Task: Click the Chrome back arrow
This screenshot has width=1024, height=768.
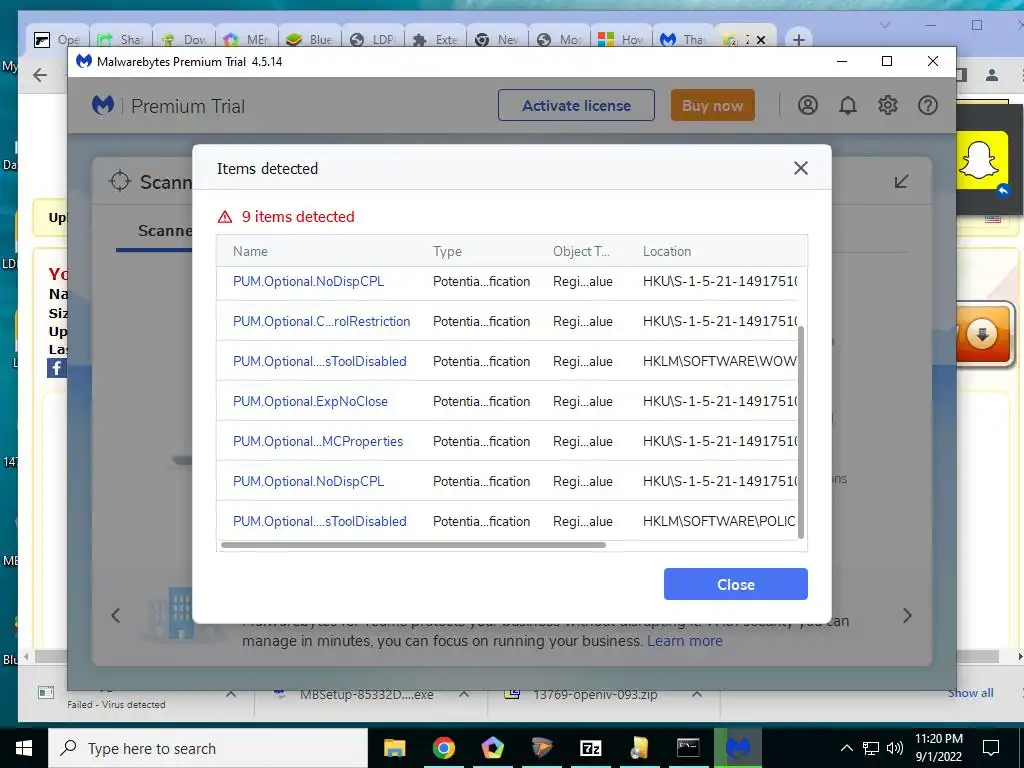Action: (x=40, y=75)
